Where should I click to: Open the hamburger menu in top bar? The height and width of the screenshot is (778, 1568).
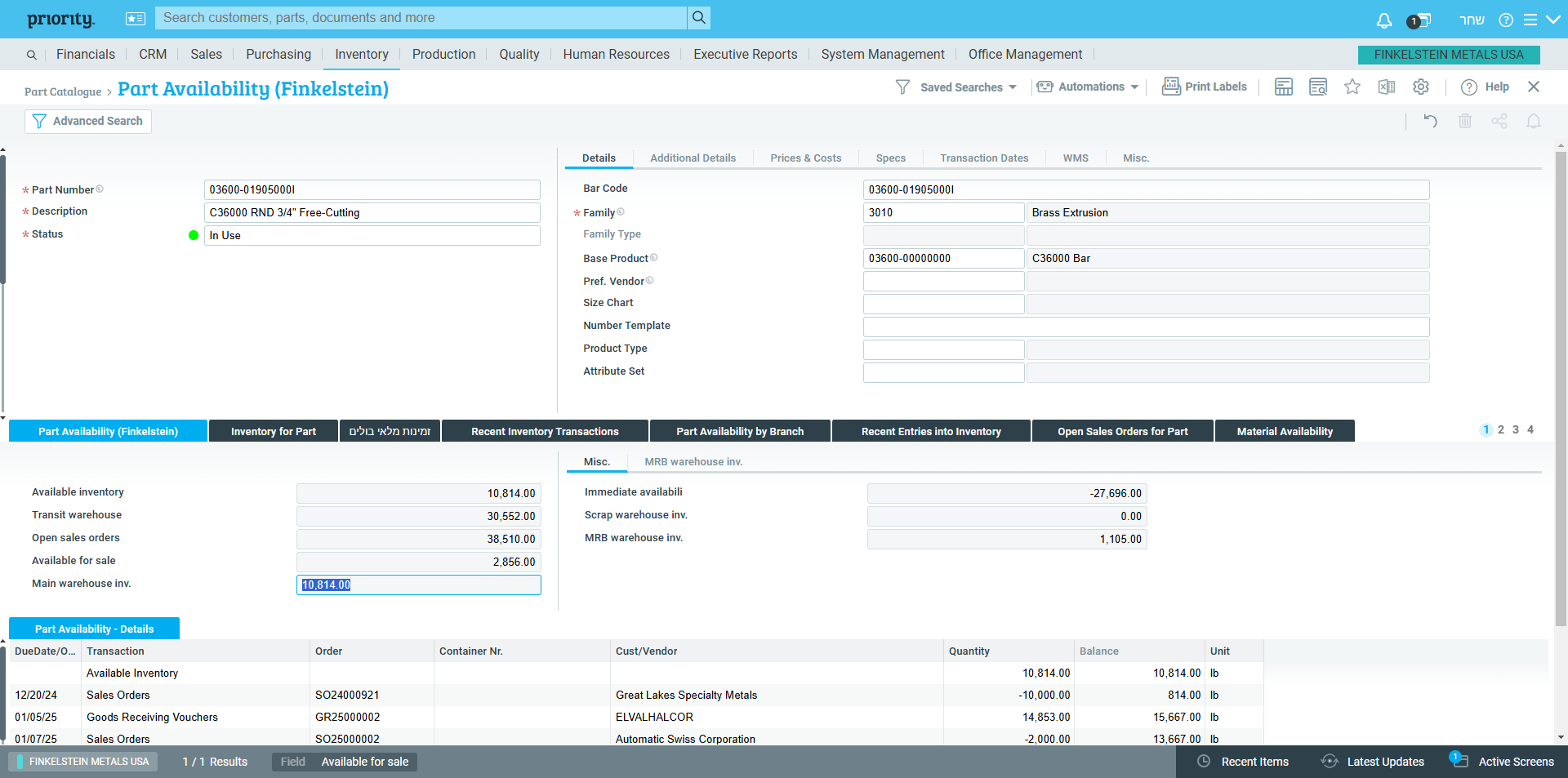click(x=1530, y=20)
